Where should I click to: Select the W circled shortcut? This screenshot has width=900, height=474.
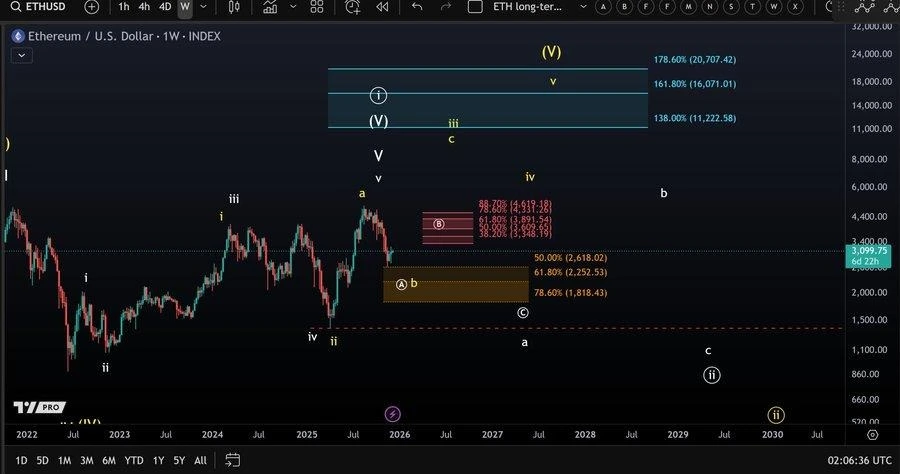click(x=774, y=7)
